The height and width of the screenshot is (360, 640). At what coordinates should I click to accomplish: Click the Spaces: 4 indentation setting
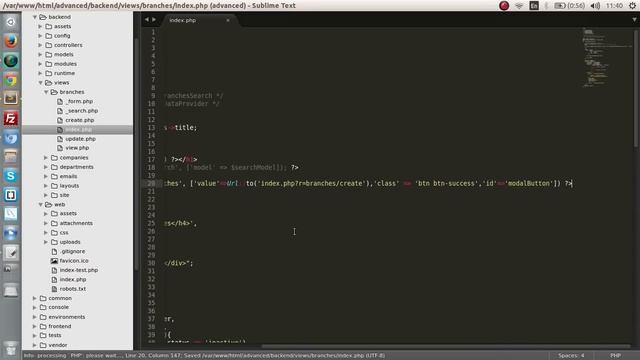point(571,356)
